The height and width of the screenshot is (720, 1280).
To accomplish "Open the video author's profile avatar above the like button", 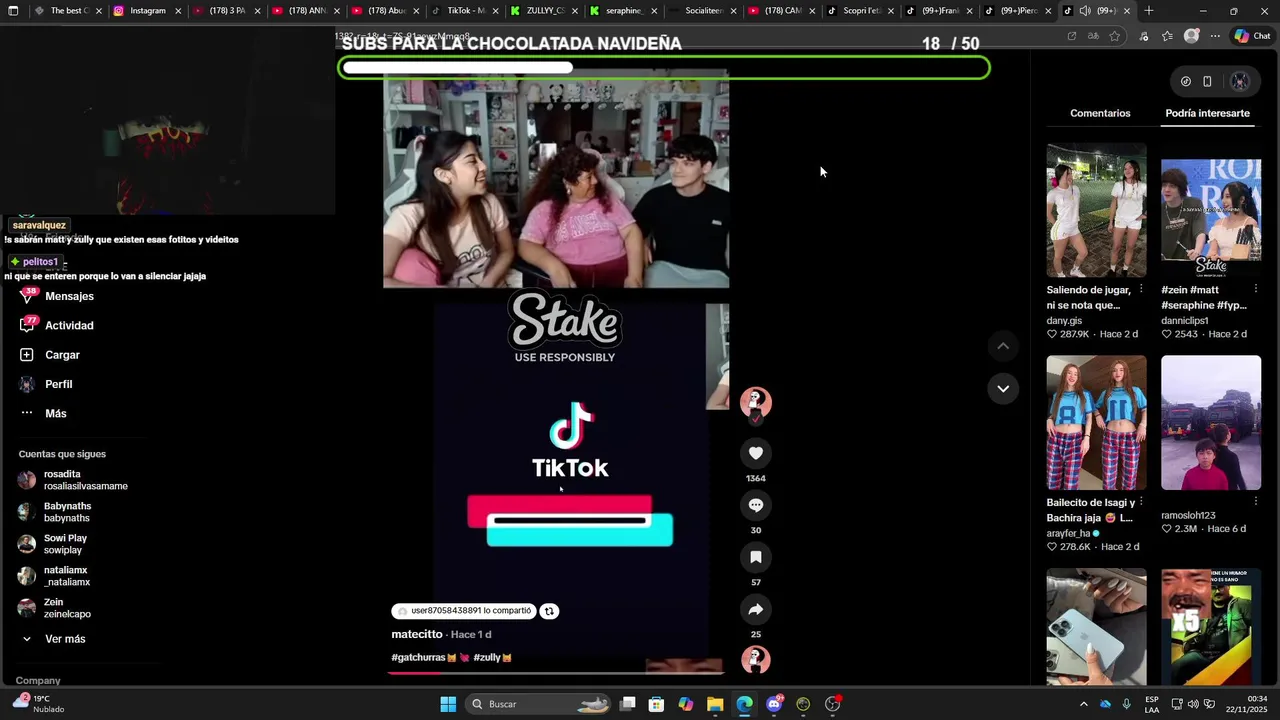I will point(755,402).
